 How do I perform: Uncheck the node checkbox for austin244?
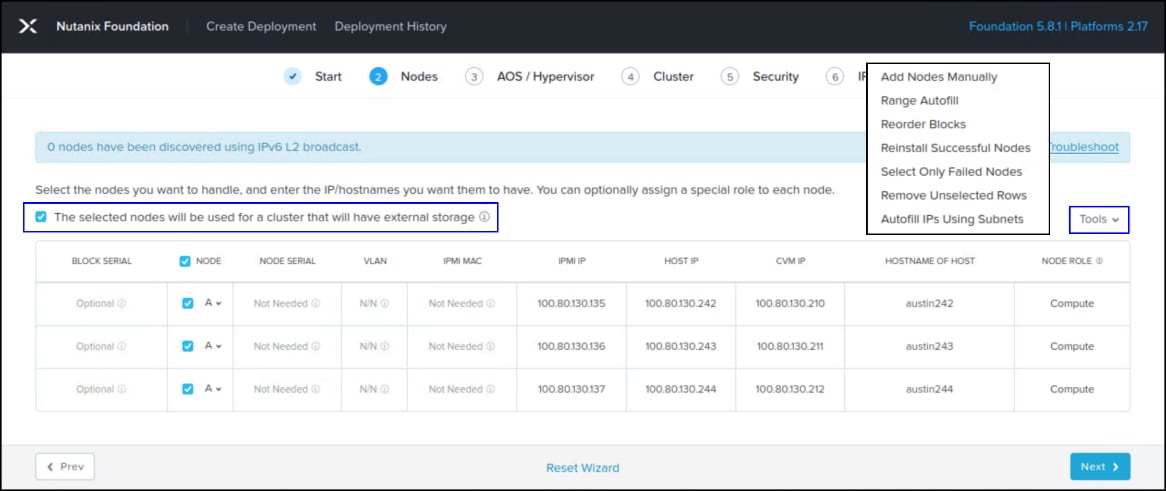(x=187, y=389)
